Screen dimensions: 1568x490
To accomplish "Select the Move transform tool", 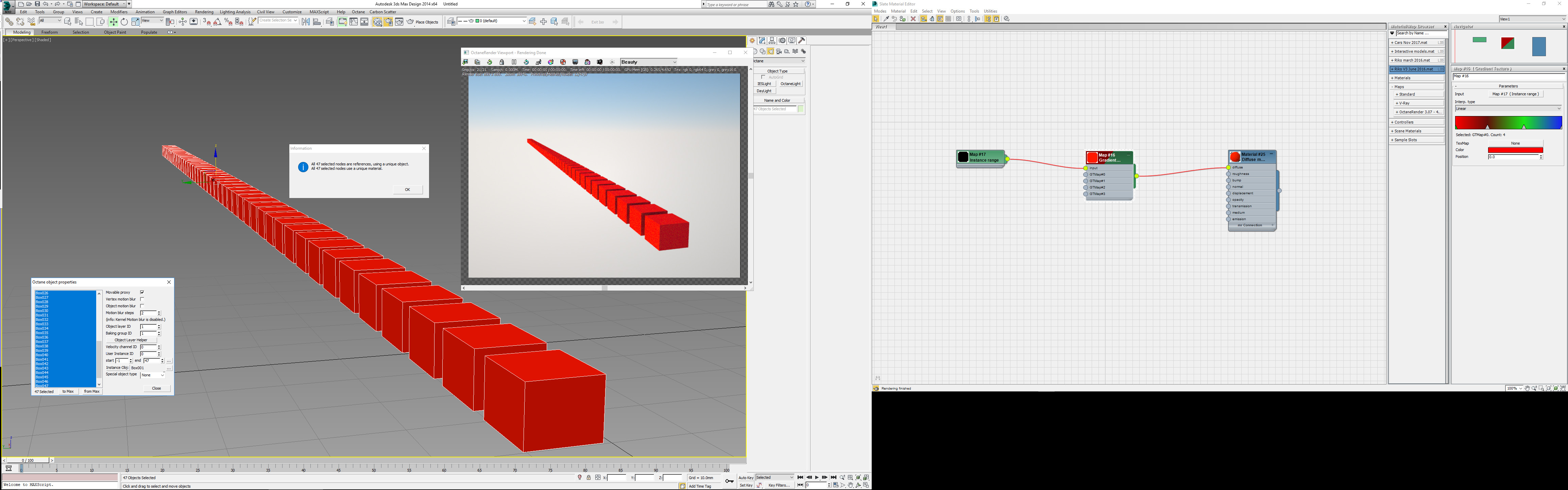I will pyautogui.click(x=114, y=22).
